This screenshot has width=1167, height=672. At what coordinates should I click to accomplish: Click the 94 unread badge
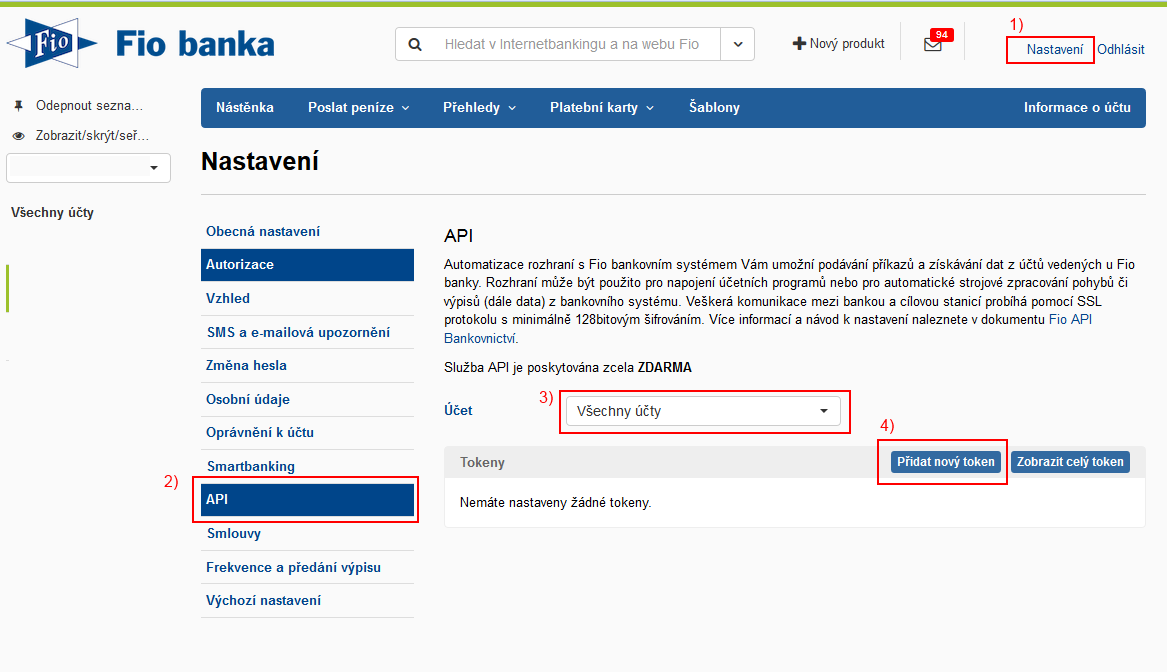pos(941,35)
